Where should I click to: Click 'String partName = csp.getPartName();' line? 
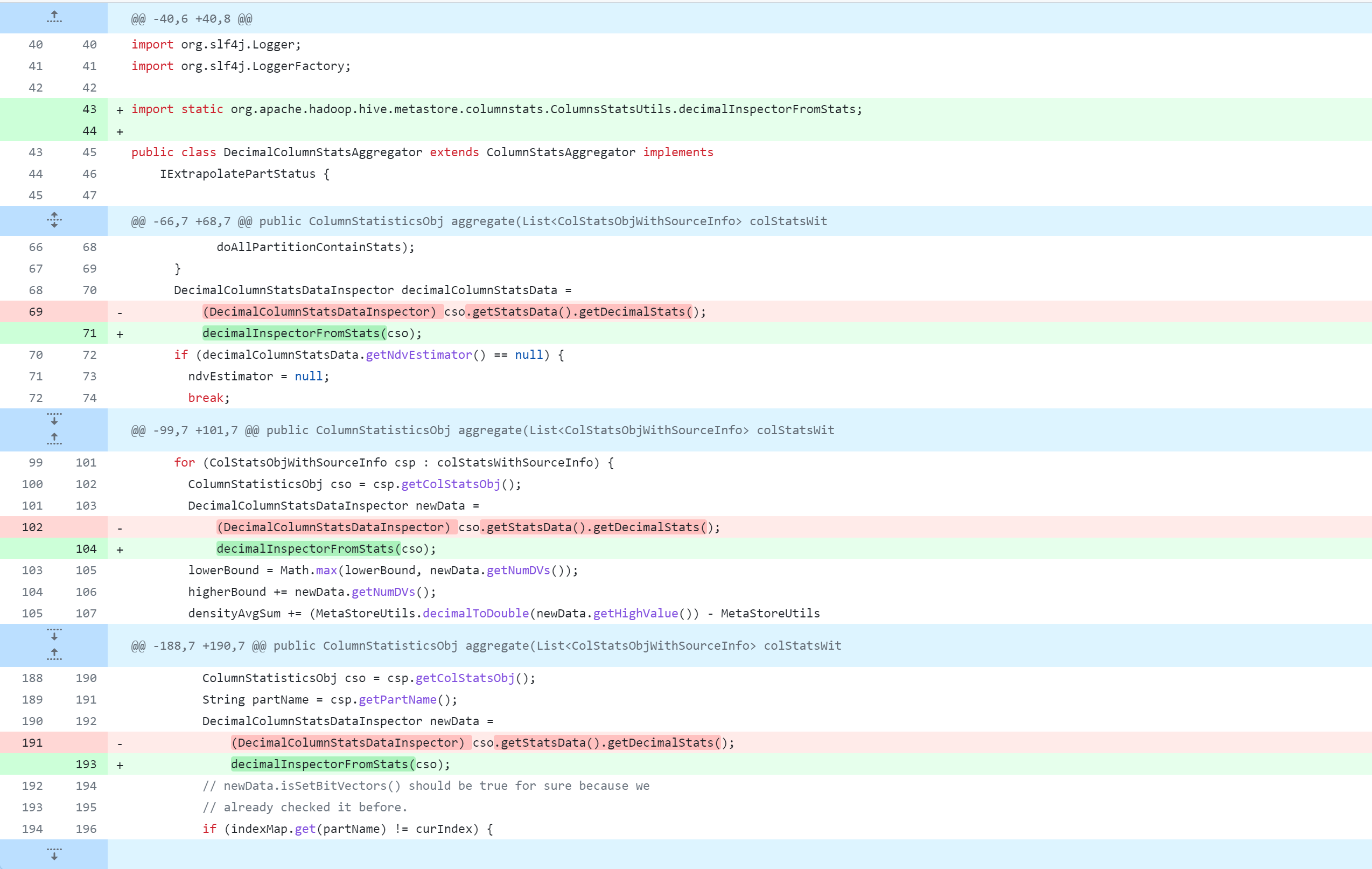(330, 700)
